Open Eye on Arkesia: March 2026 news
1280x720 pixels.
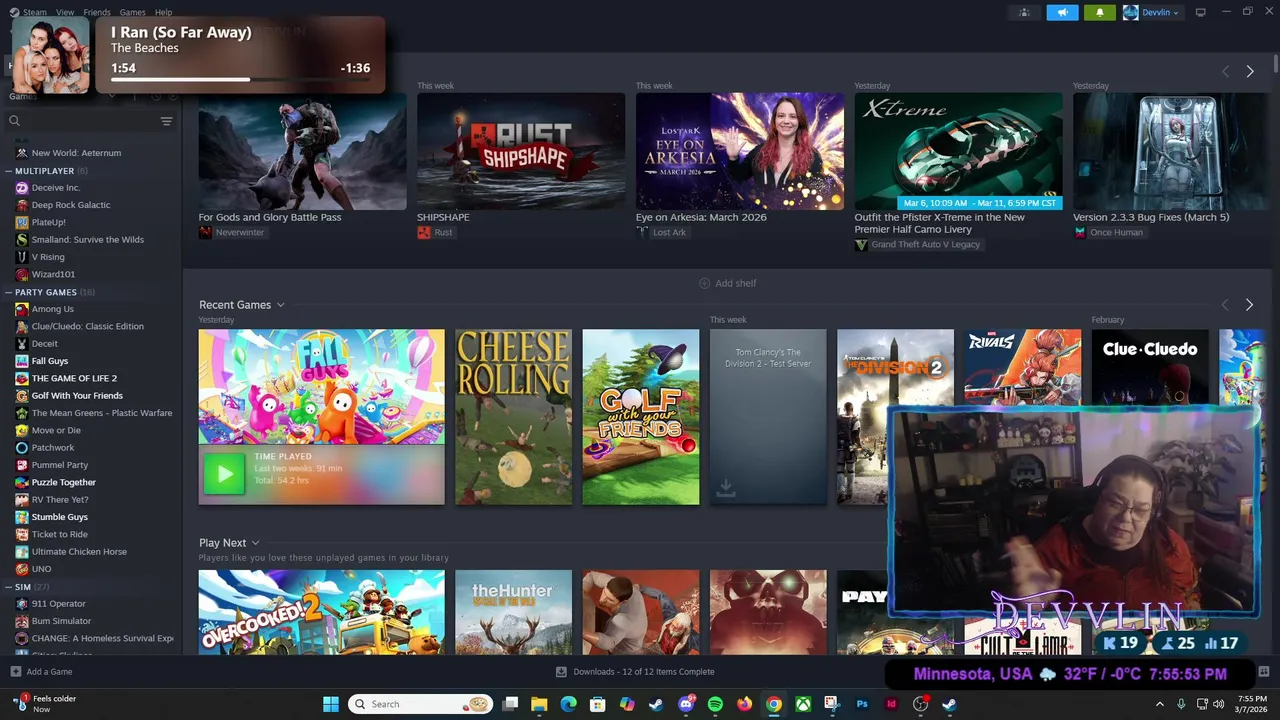[x=739, y=151]
